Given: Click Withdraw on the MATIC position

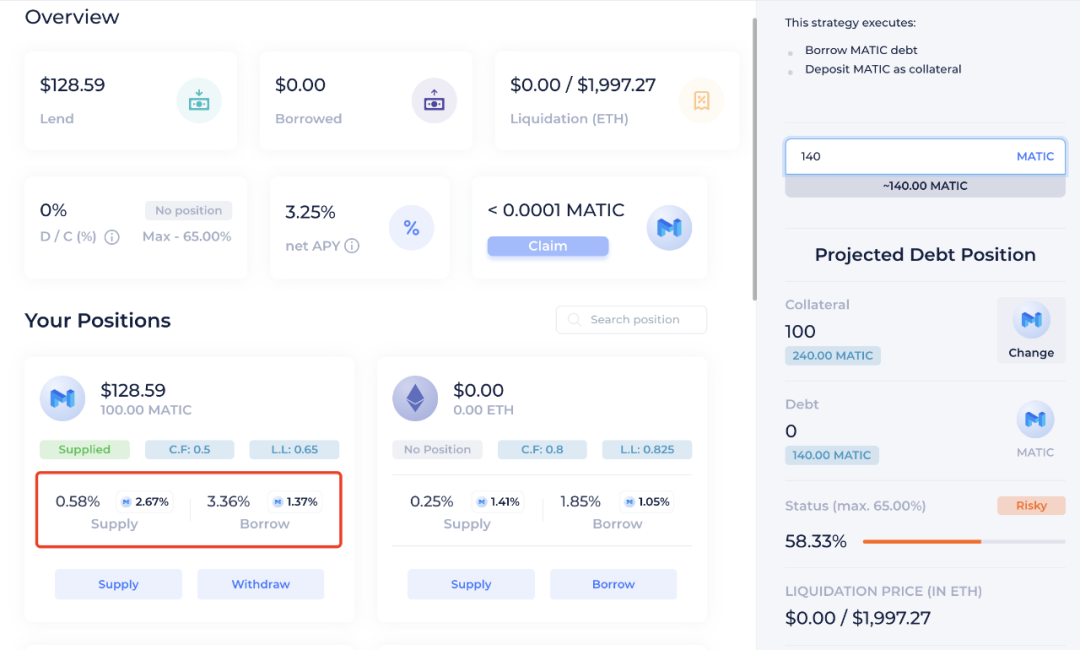Looking at the screenshot, I should [260, 584].
